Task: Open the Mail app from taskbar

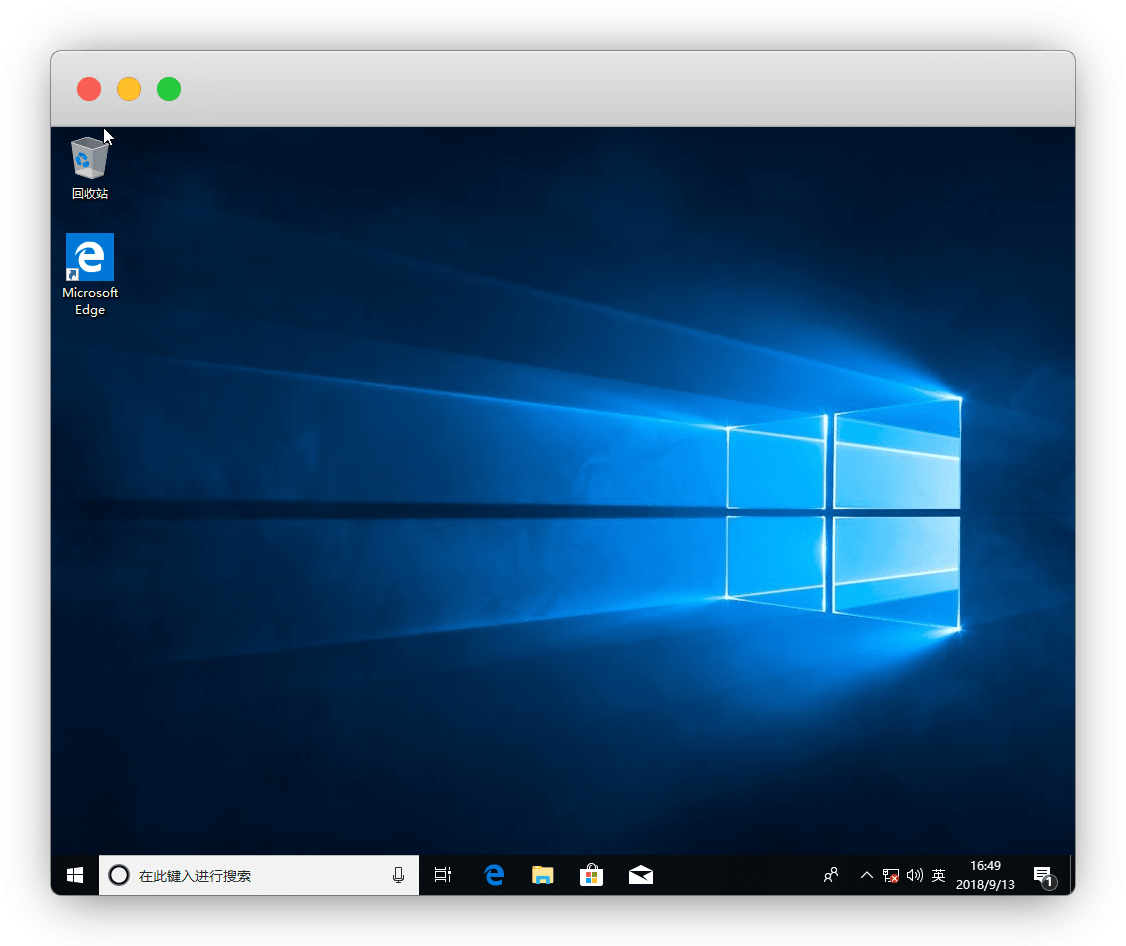Action: coord(640,875)
